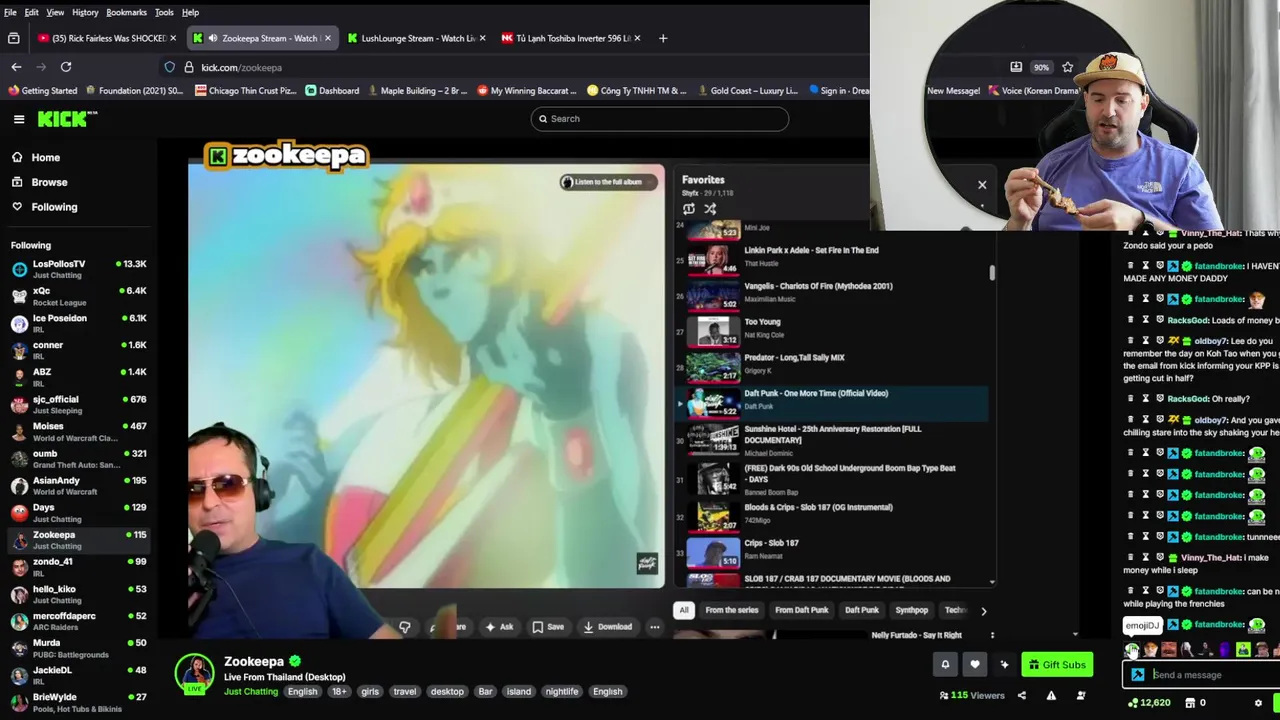Open the Tools menu in Firefox
1280x720 pixels.
[164, 12]
